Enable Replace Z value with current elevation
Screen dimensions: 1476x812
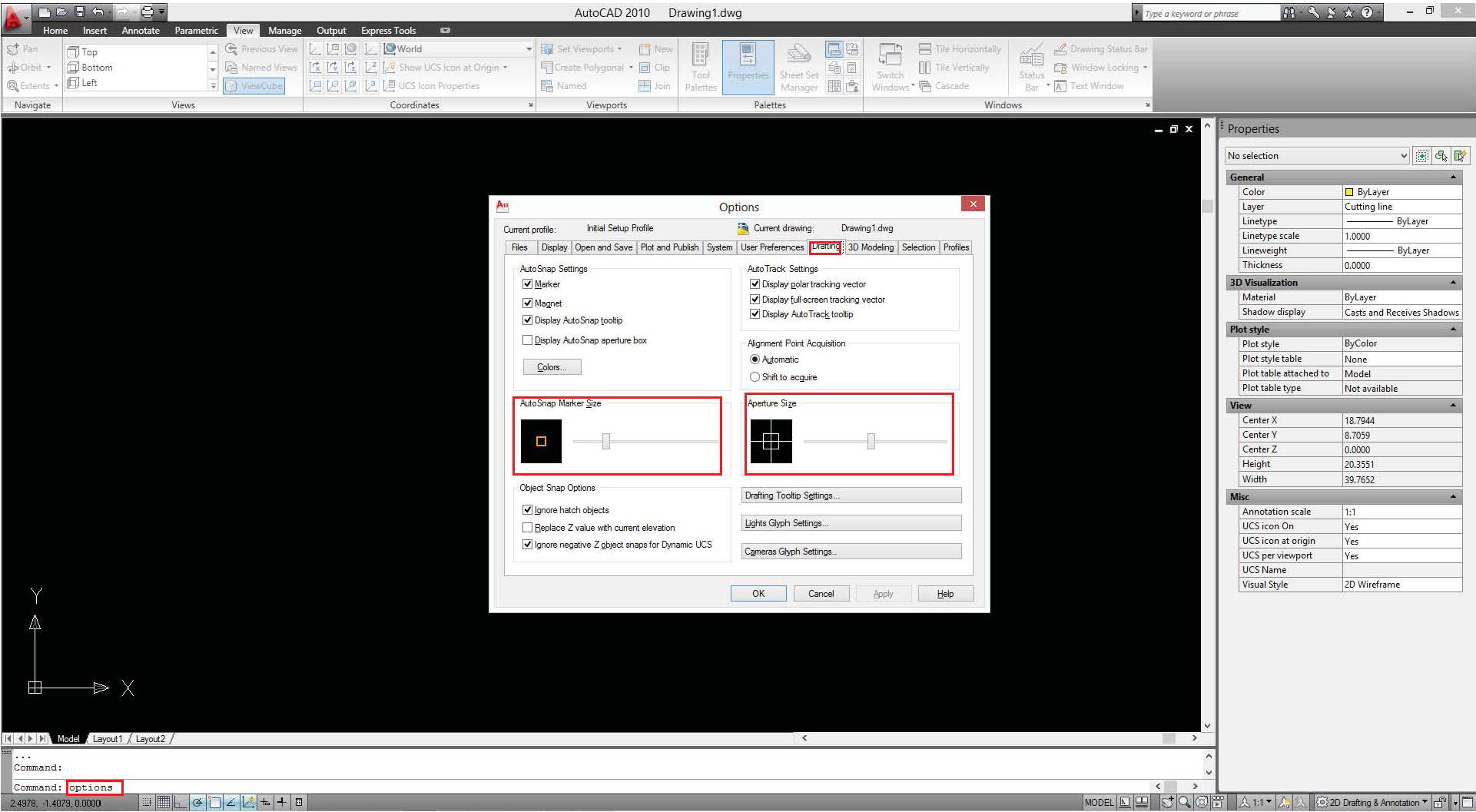[x=527, y=528]
